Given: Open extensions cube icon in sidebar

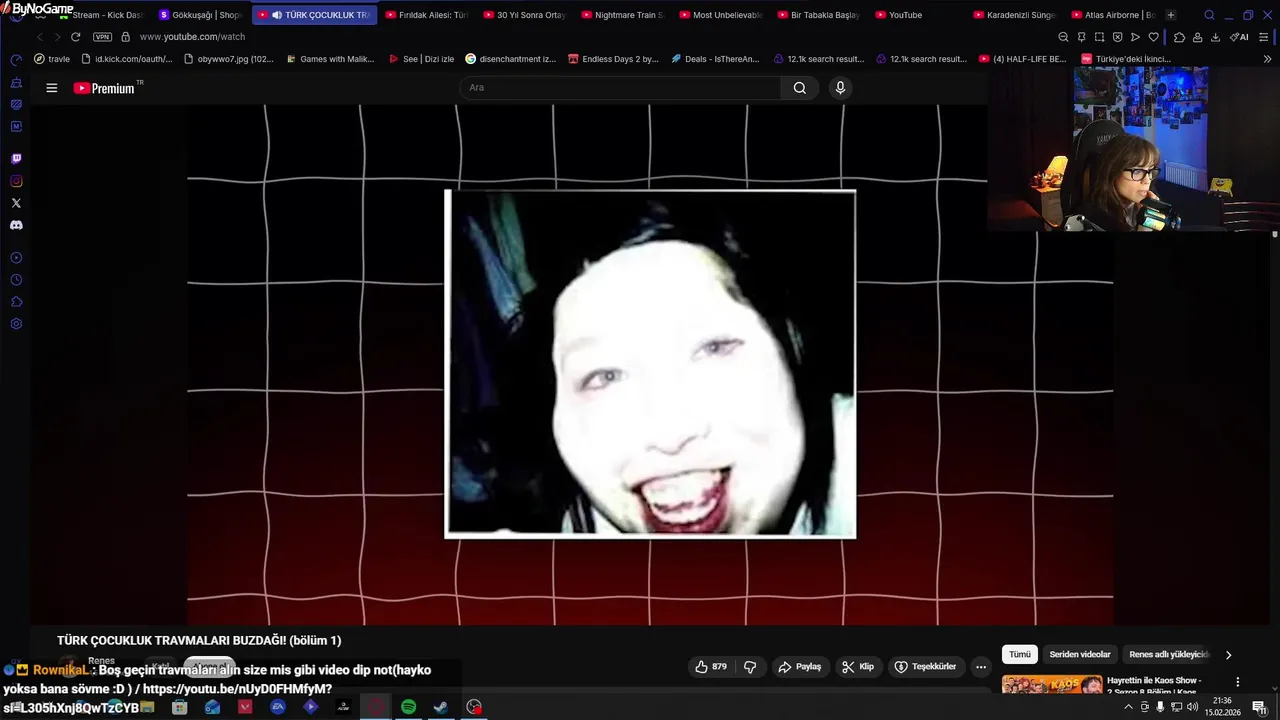Looking at the screenshot, I should pyautogui.click(x=16, y=302).
